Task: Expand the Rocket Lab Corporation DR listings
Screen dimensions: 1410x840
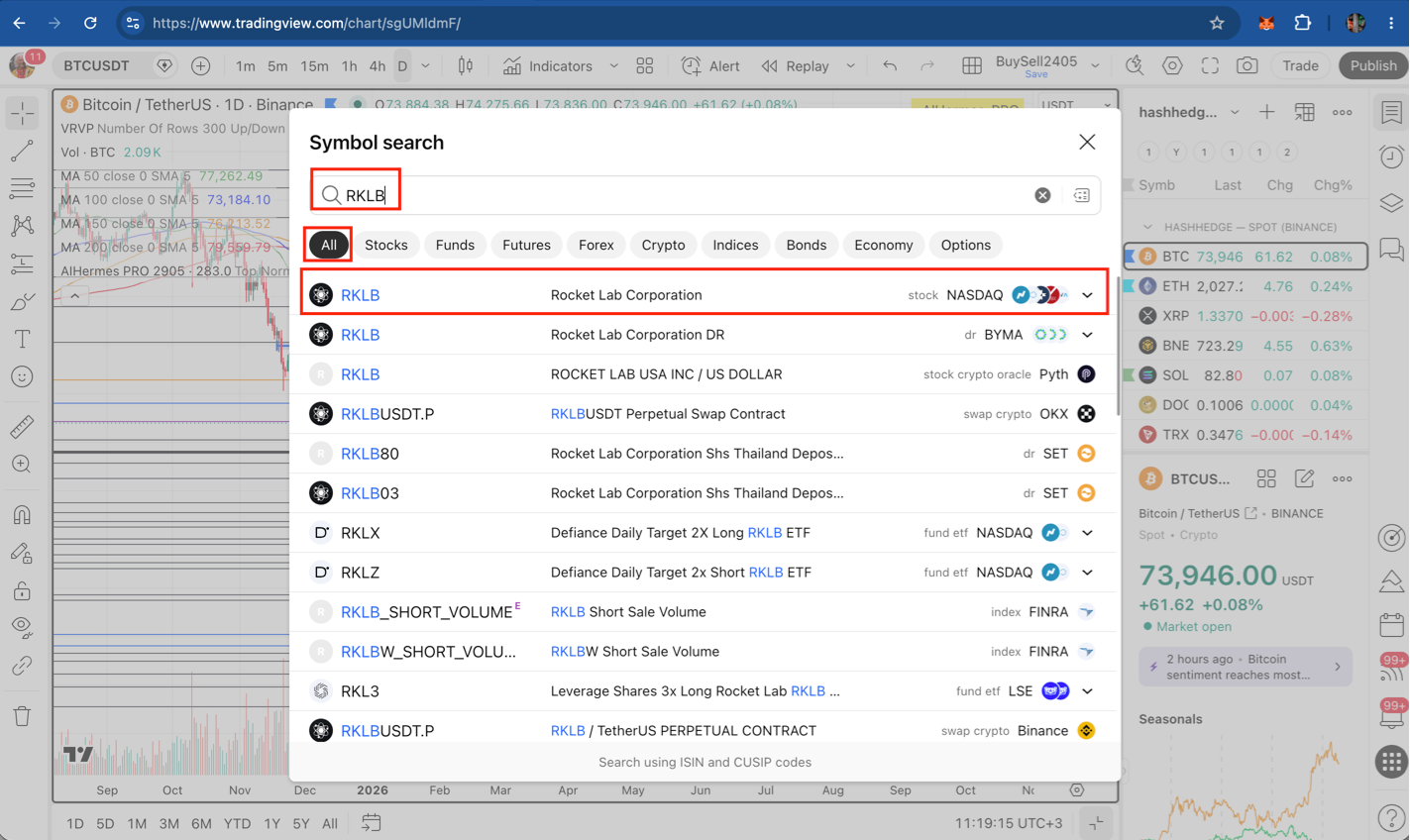Action: coord(1088,335)
